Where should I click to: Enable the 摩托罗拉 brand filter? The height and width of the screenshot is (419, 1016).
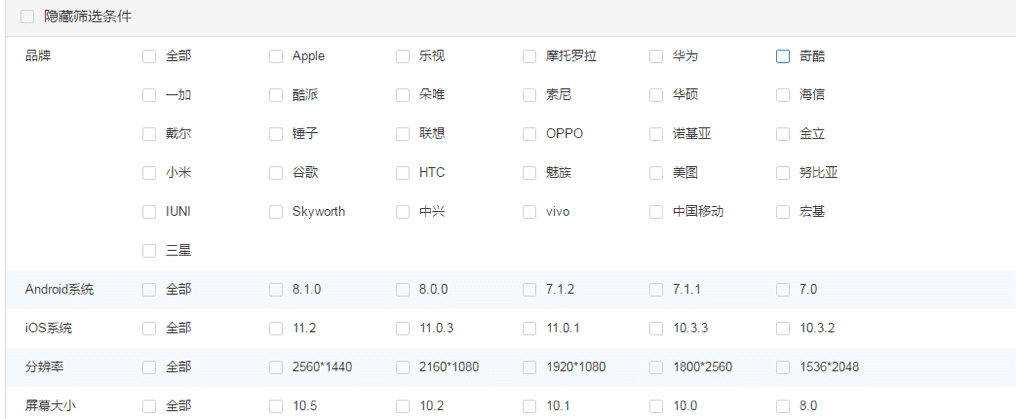[529, 56]
